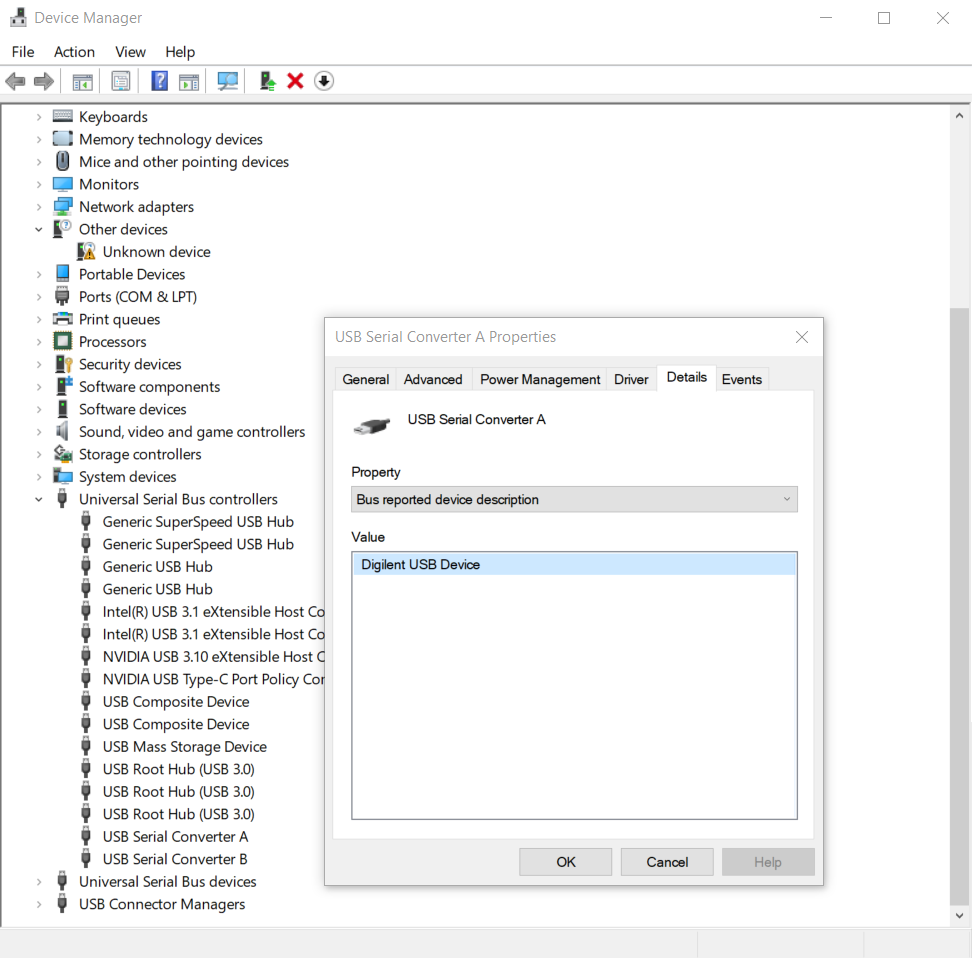Click the OK button in Properties dialog
Image resolution: width=972 pixels, height=958 pixels.
pos(566,862)
